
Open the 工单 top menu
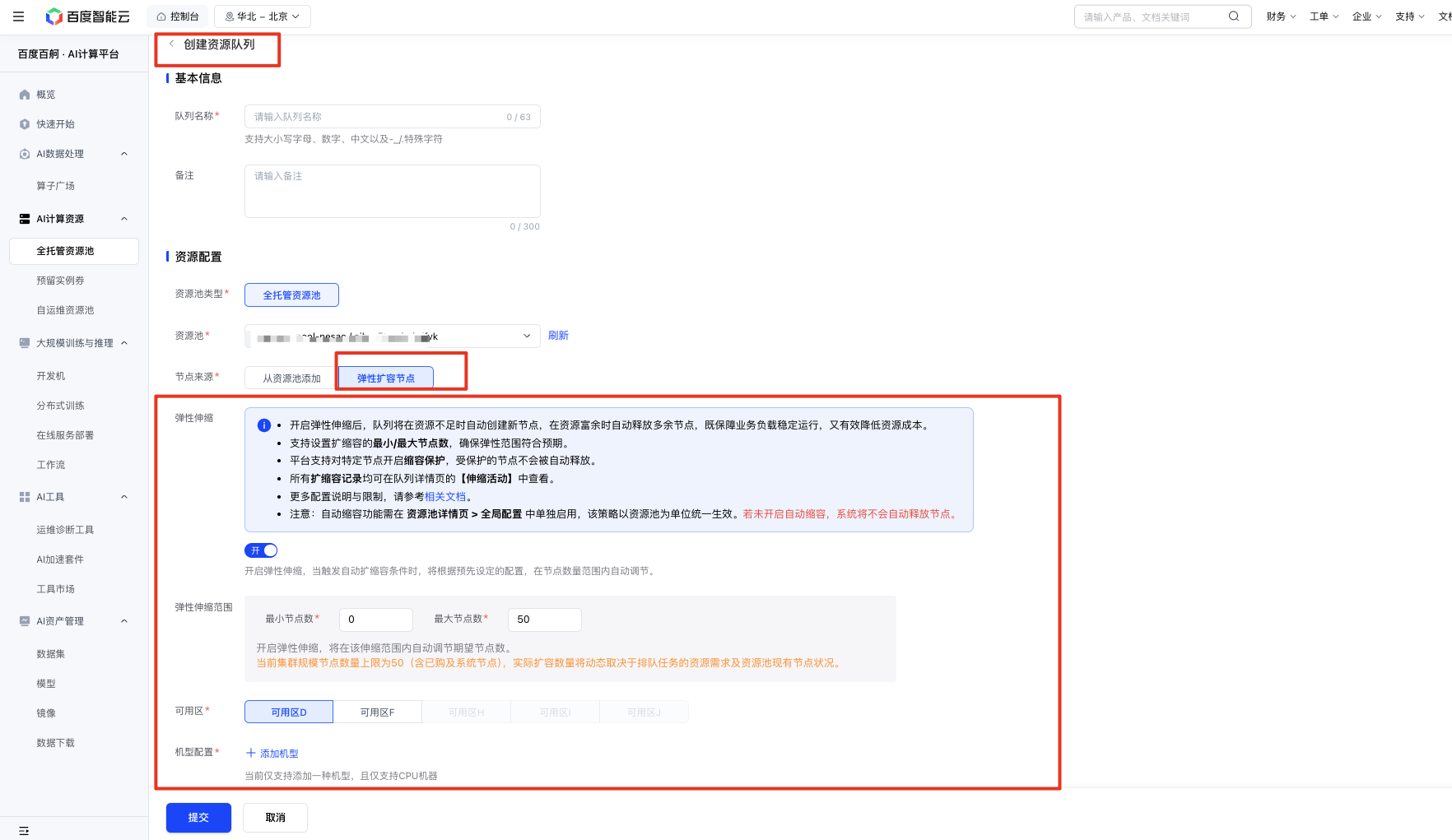(x=1324, y=16)
